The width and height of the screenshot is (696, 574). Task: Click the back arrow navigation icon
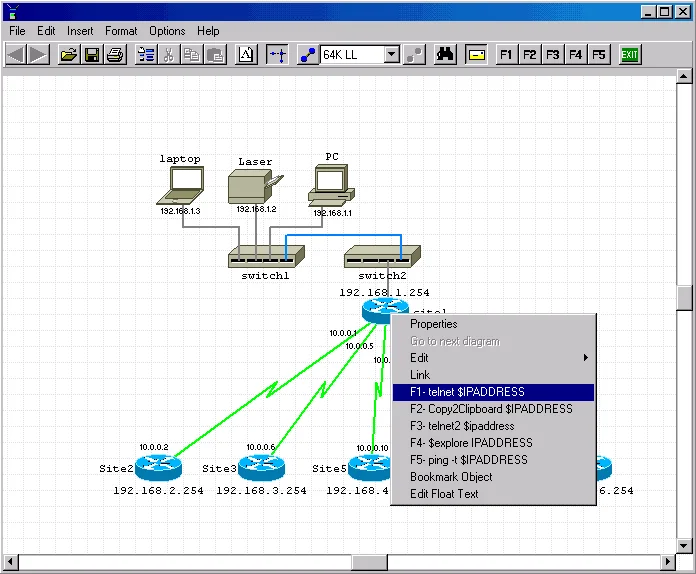pos(16,55)
